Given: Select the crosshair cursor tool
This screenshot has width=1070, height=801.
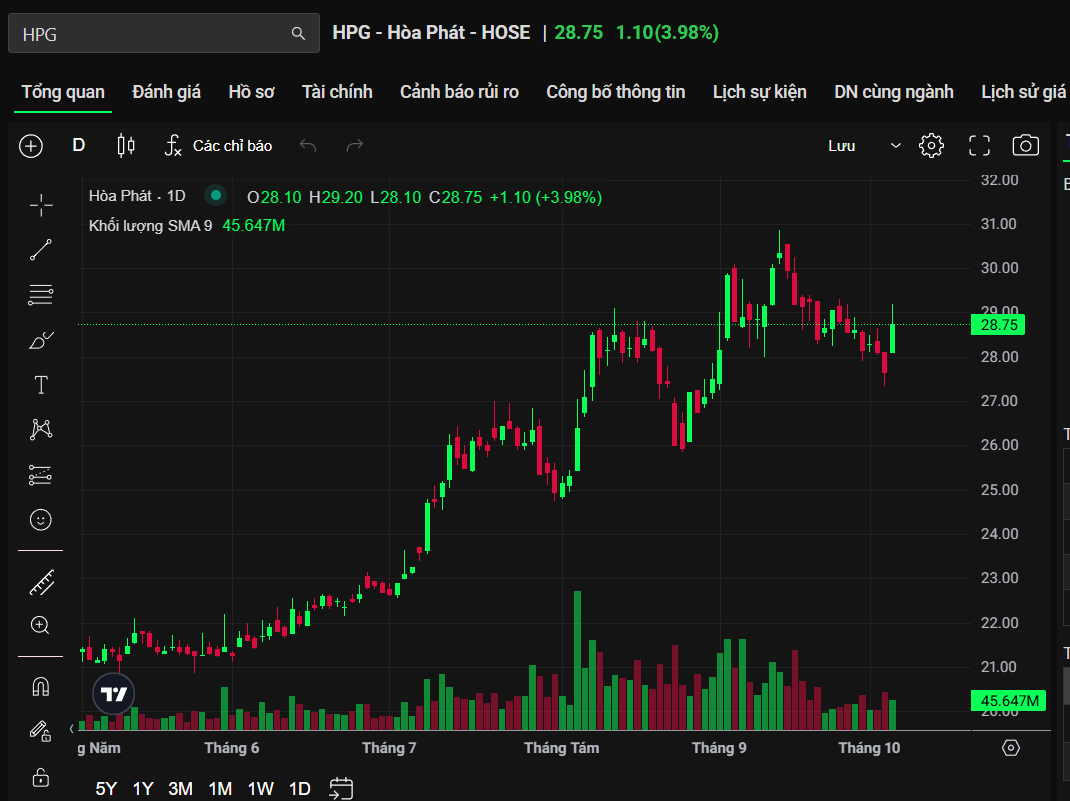Looking at the screenshot, I should 41,205.
